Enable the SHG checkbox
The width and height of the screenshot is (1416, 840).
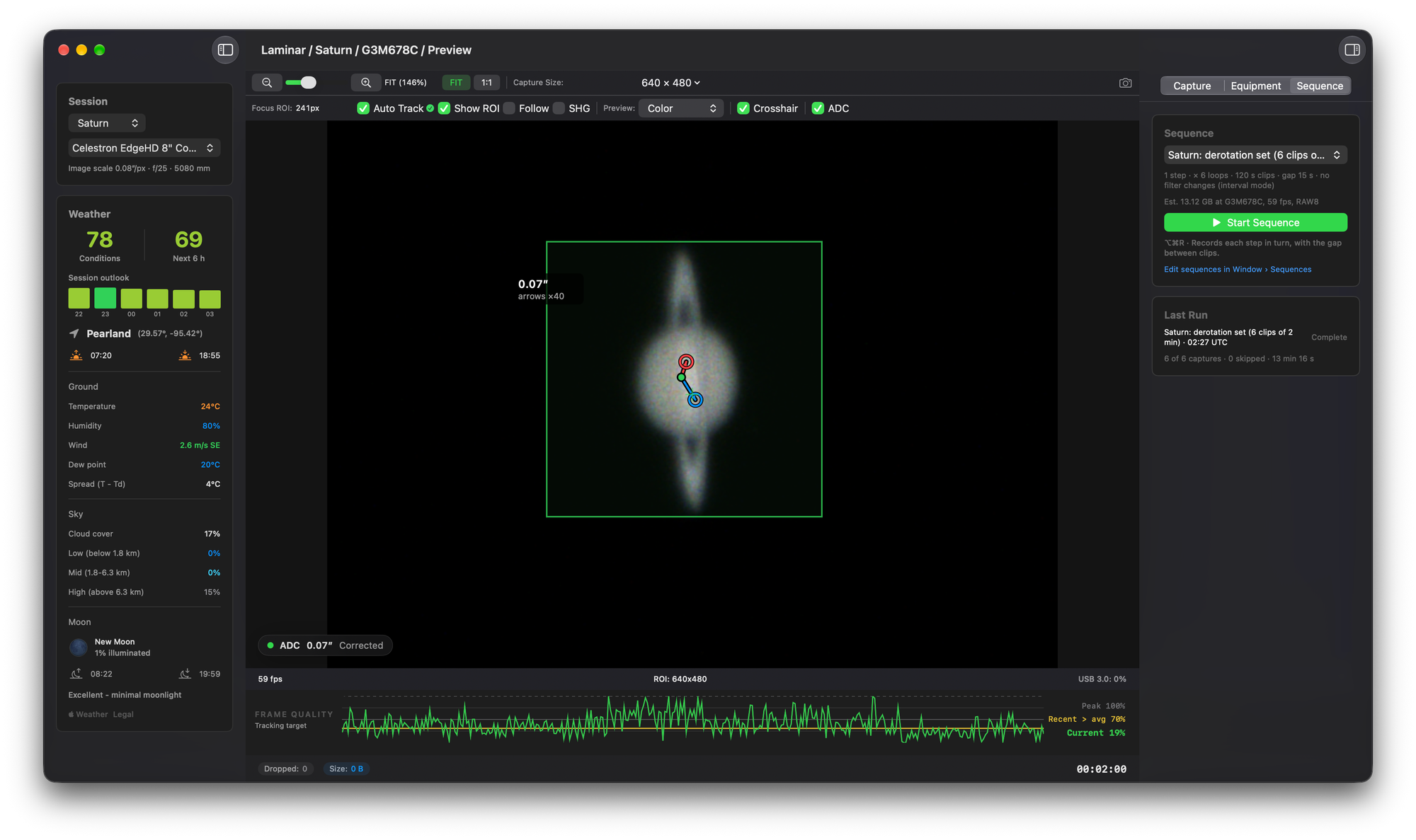559,108
